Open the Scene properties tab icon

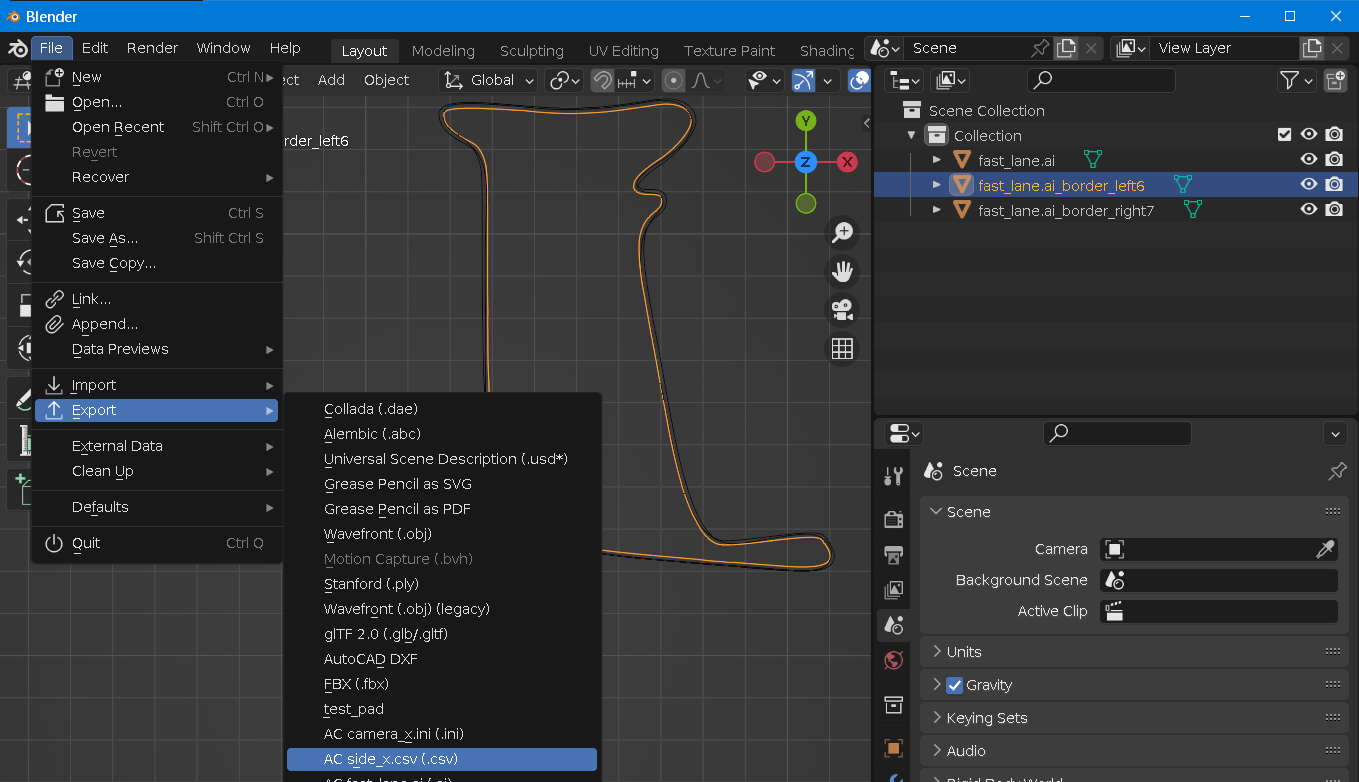click(893, 625)
